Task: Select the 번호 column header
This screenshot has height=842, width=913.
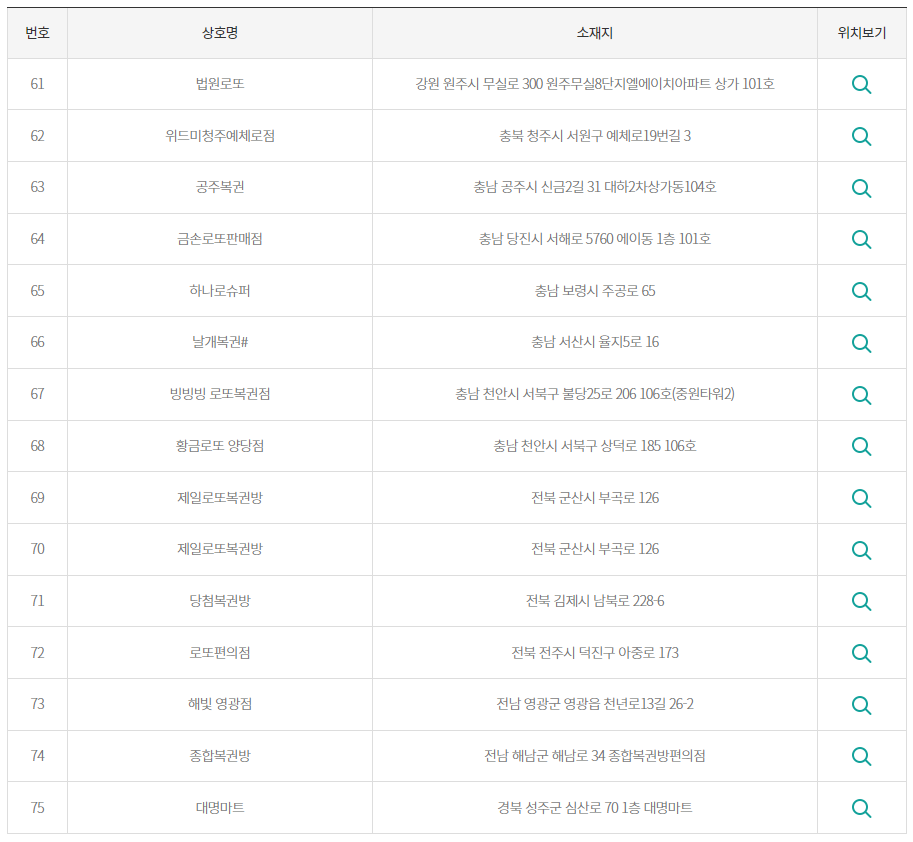Action: [x=37, y=33]
